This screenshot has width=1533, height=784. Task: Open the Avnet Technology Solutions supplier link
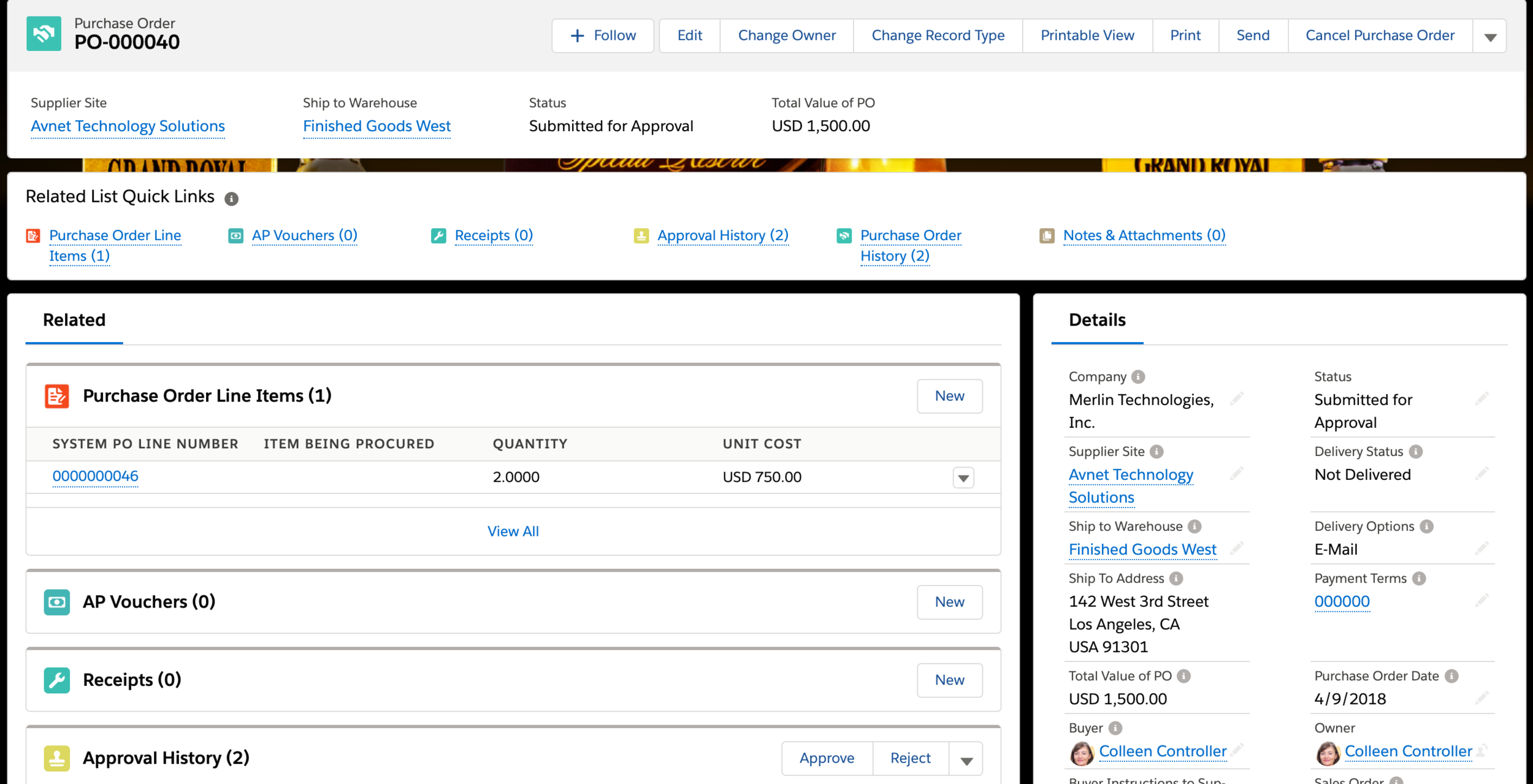tap(128, 126)
